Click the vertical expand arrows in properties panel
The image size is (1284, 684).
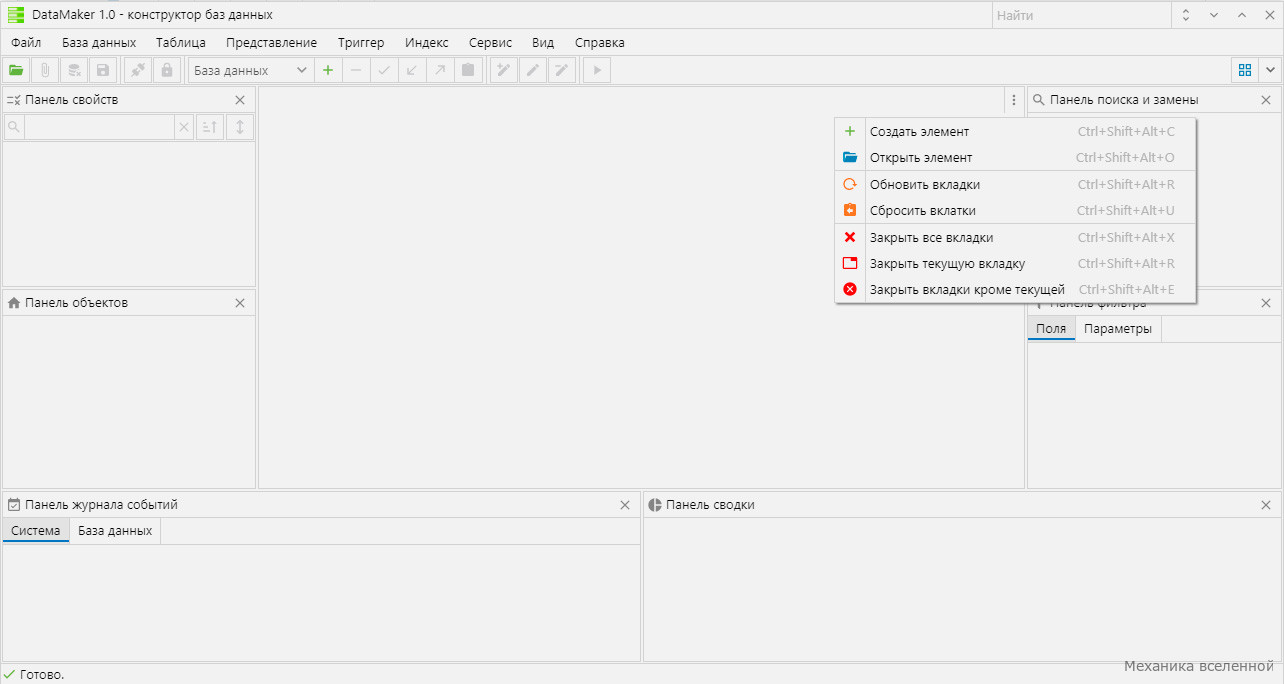coord(240,127)
